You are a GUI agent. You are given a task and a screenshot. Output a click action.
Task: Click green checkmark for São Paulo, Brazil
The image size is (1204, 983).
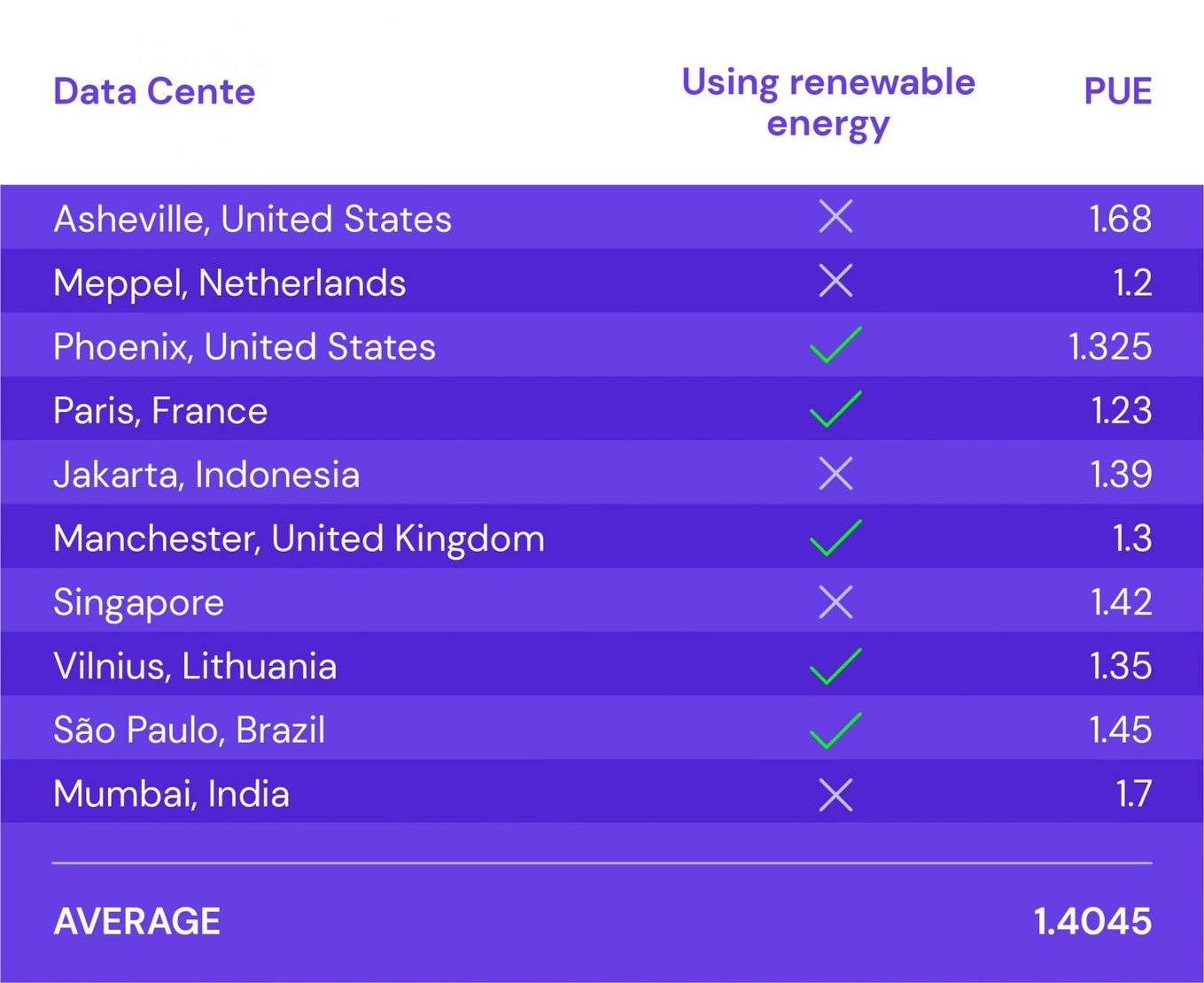click(x=835, y=729)
